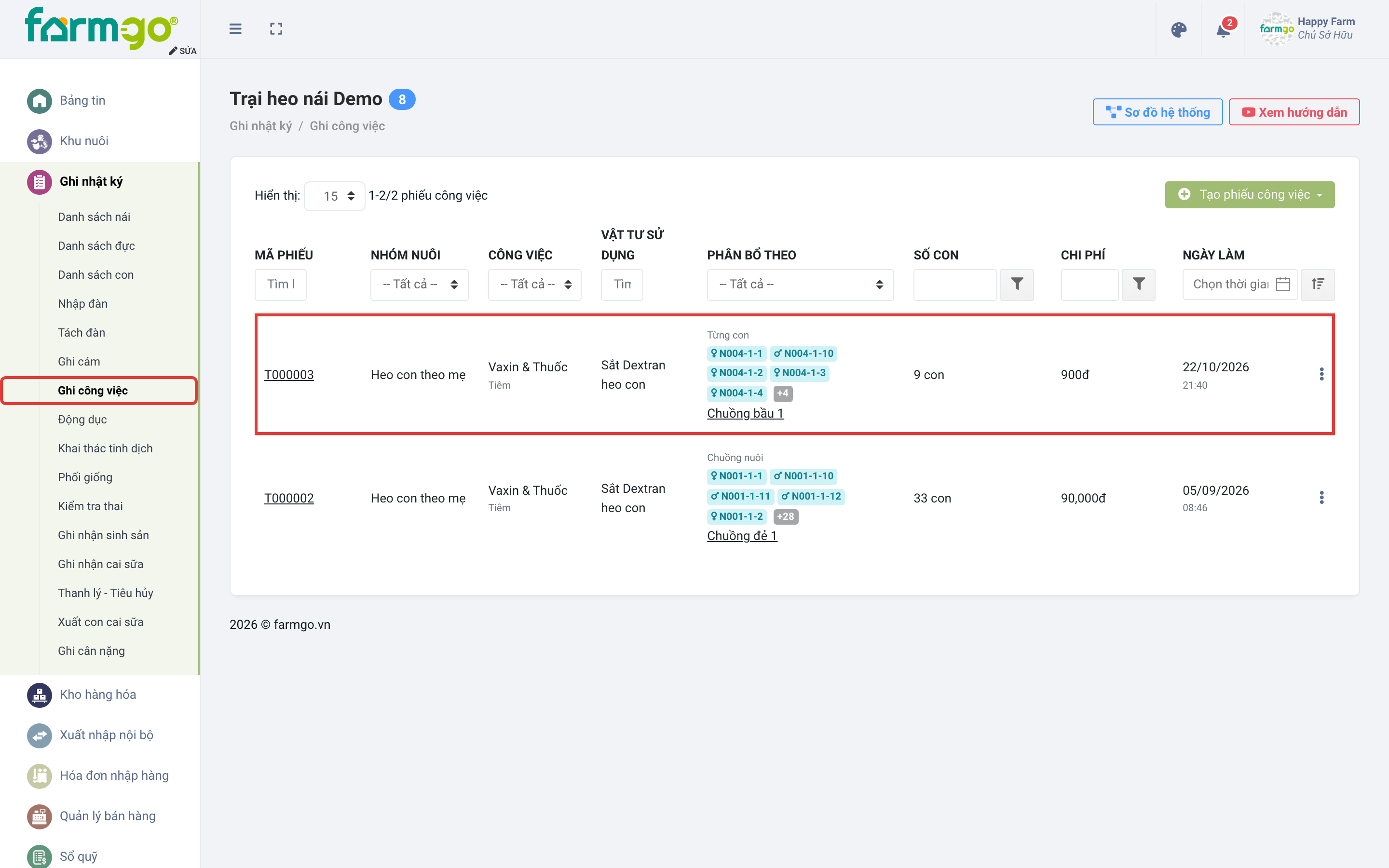Viewport: 1389px width, 868px height.
Task: Open the date picker calendar icon
Action: coord(1283,284)
